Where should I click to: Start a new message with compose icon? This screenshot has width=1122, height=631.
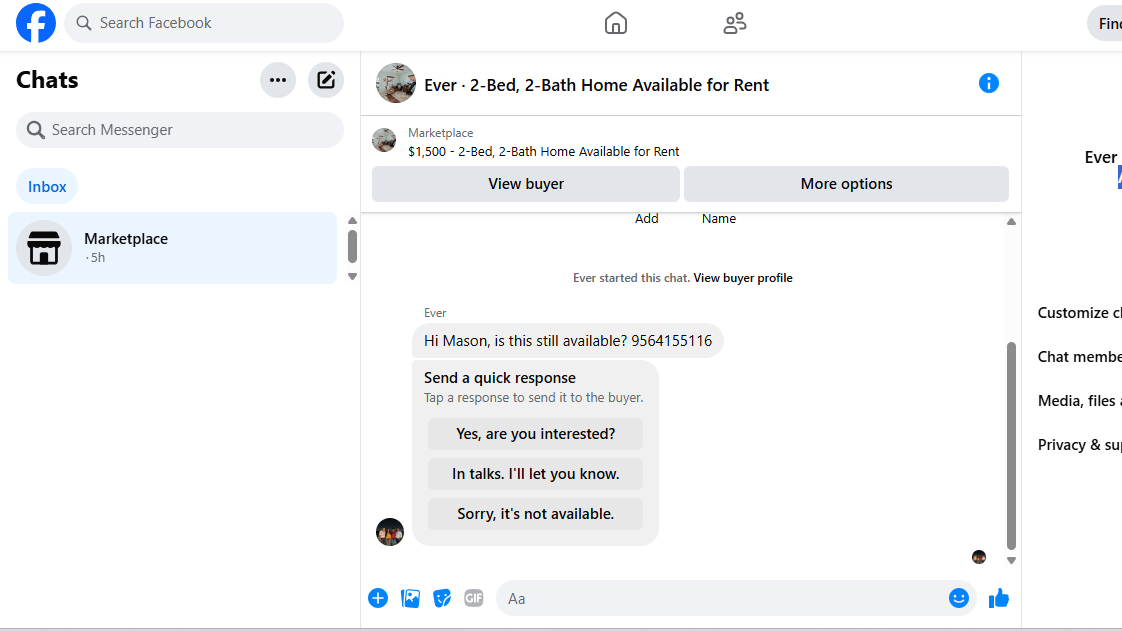pos(326,80)
